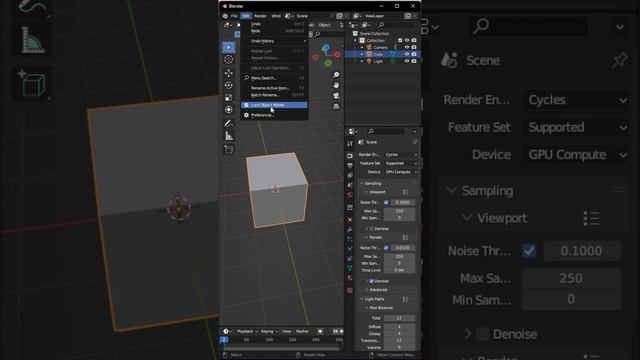The image size is (640, 360).
Task: Disable Cube in renders via camera icon
Action: 414,54
